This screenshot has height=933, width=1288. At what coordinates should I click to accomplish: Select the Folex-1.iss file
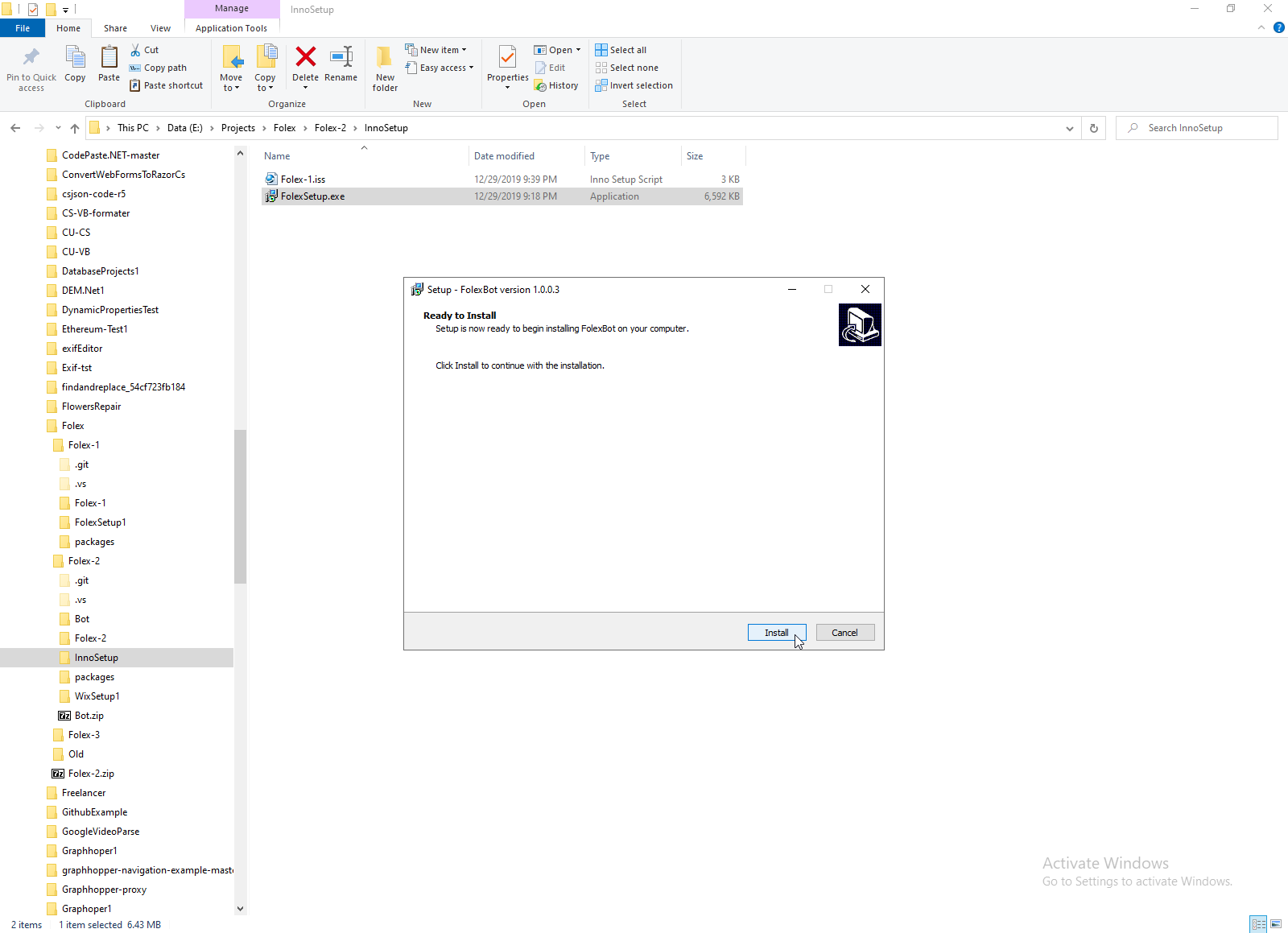pos(303,180)
